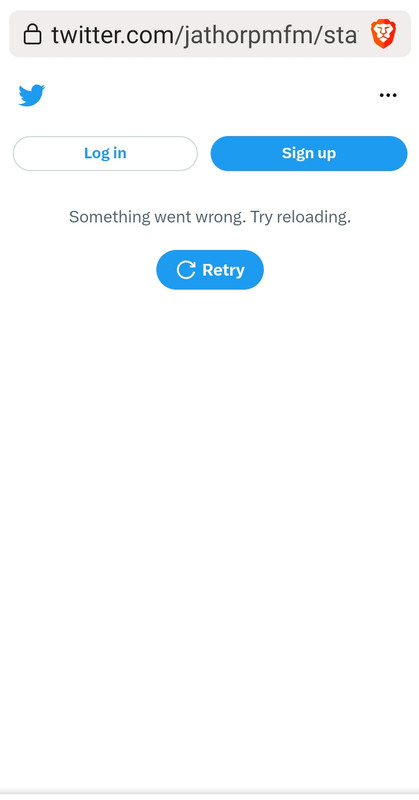The height and width of the screenshot is (800, 419).
Task: View site connection info via lock icon
Action: tap(33, 34)
